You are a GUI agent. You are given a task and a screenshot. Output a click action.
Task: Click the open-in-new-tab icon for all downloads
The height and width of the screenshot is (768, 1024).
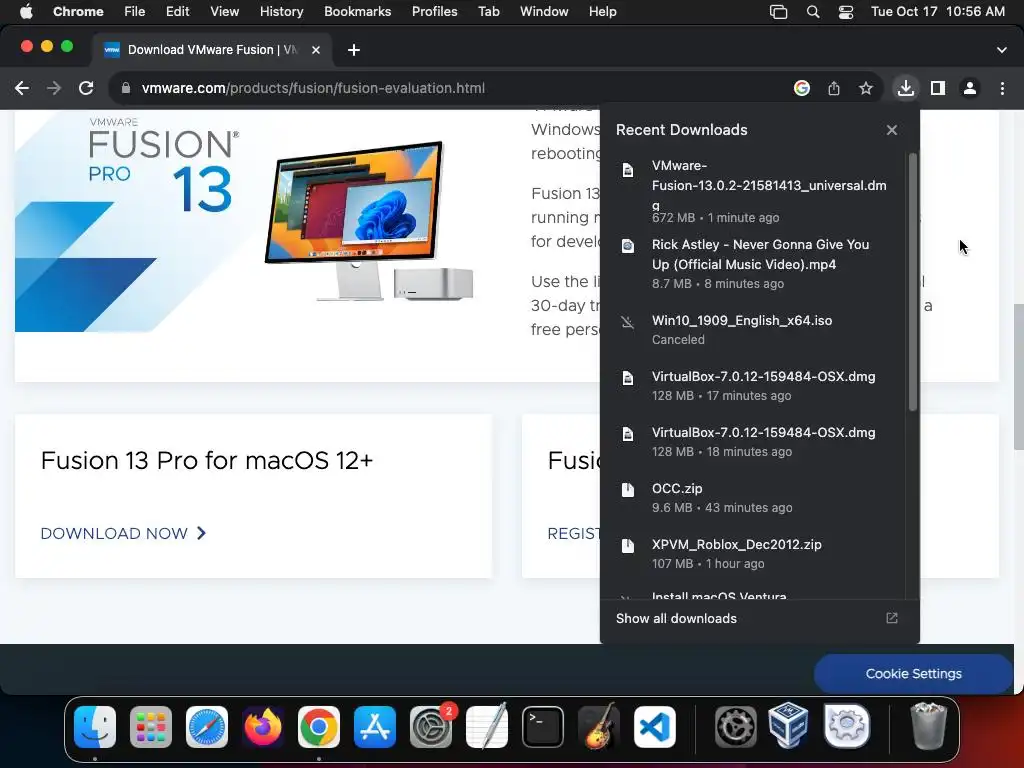point(891,618)
